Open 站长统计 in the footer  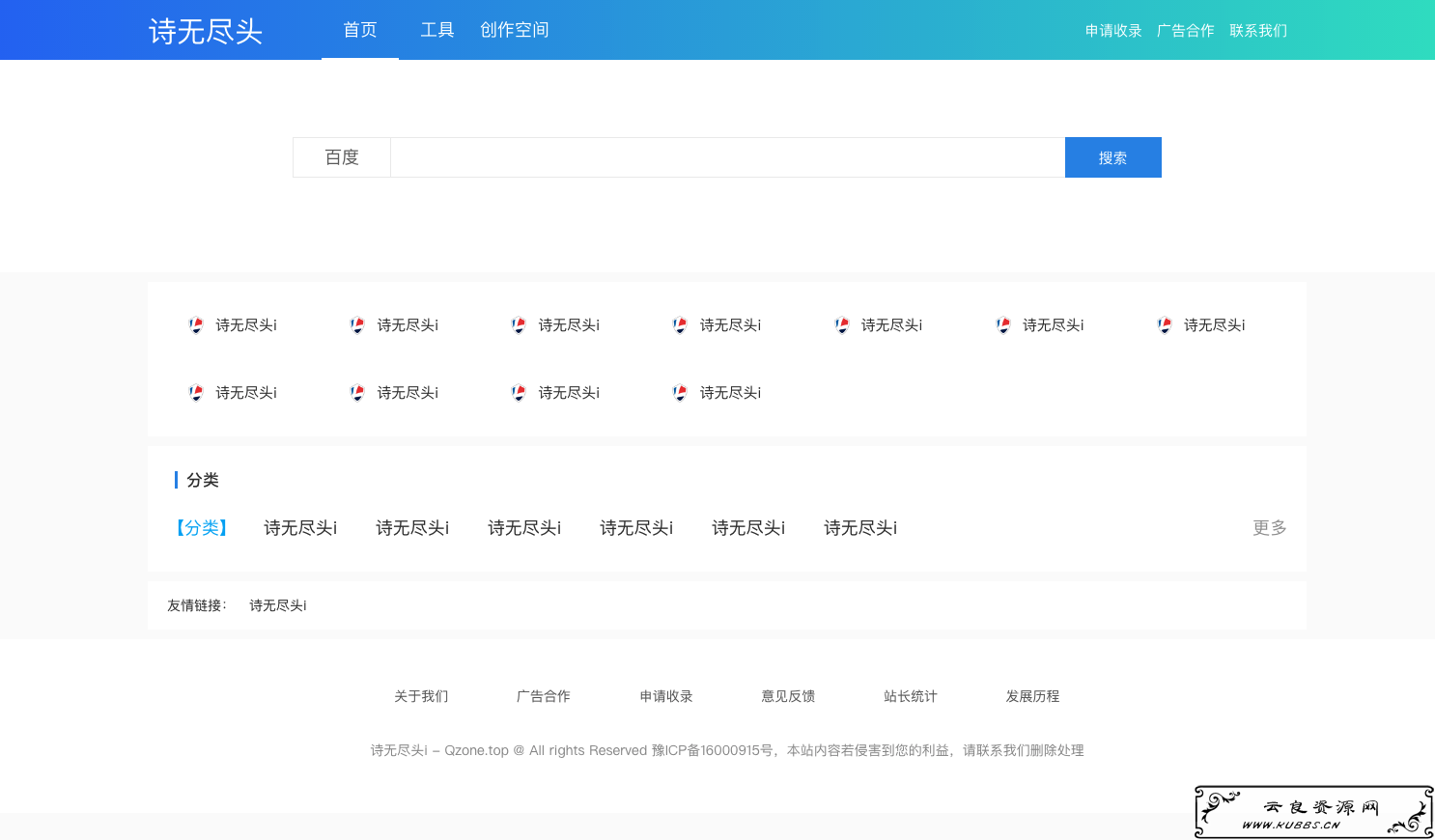pyautogui.click(x=911, y=696)
